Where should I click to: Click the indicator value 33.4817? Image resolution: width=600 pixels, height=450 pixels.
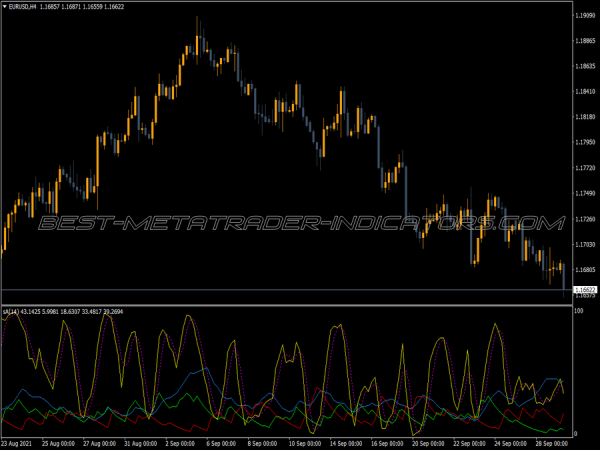click(x=92, y=312)
